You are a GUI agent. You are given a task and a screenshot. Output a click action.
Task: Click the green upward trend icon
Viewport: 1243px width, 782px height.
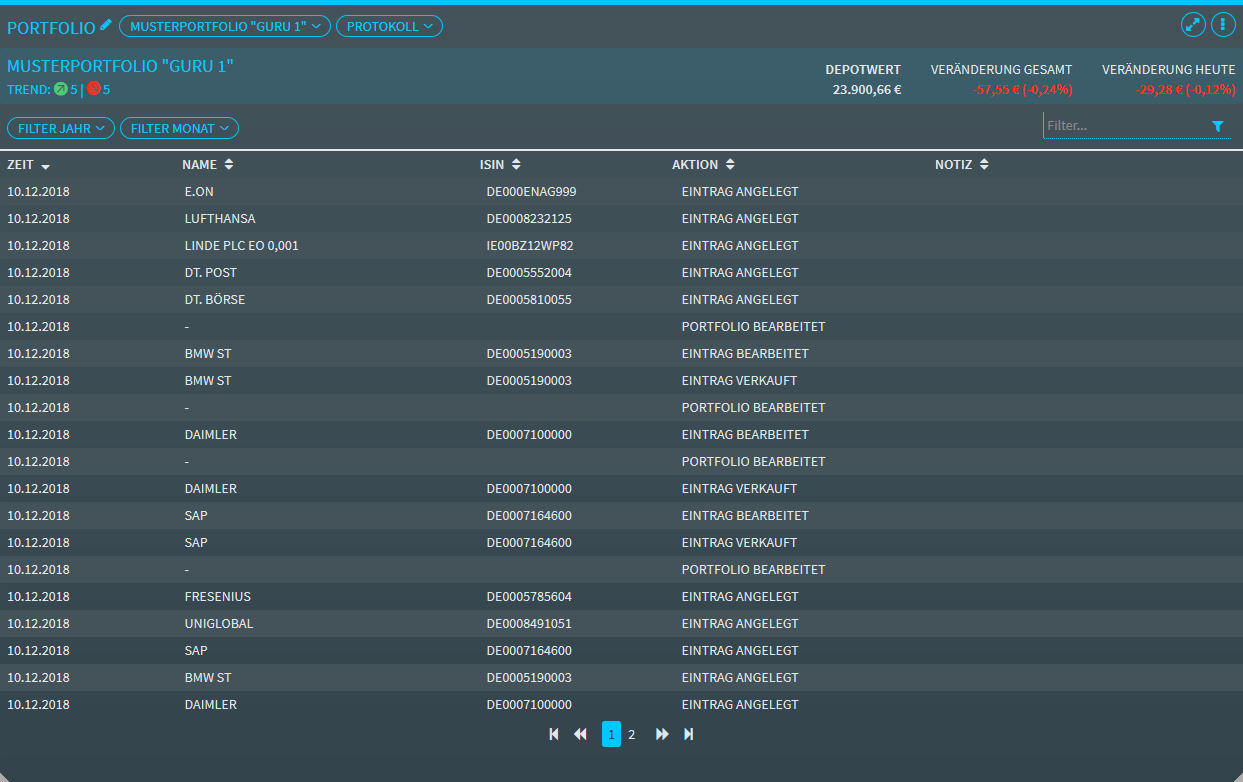point(60,89)
